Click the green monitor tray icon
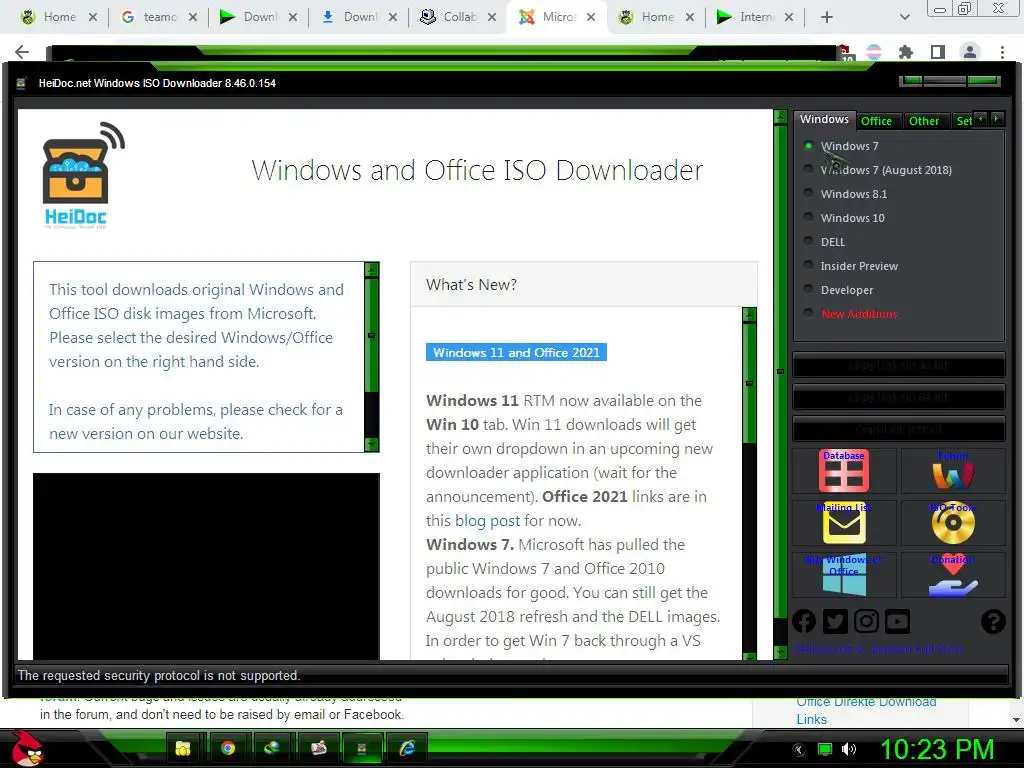 click(x=825, y=749)
